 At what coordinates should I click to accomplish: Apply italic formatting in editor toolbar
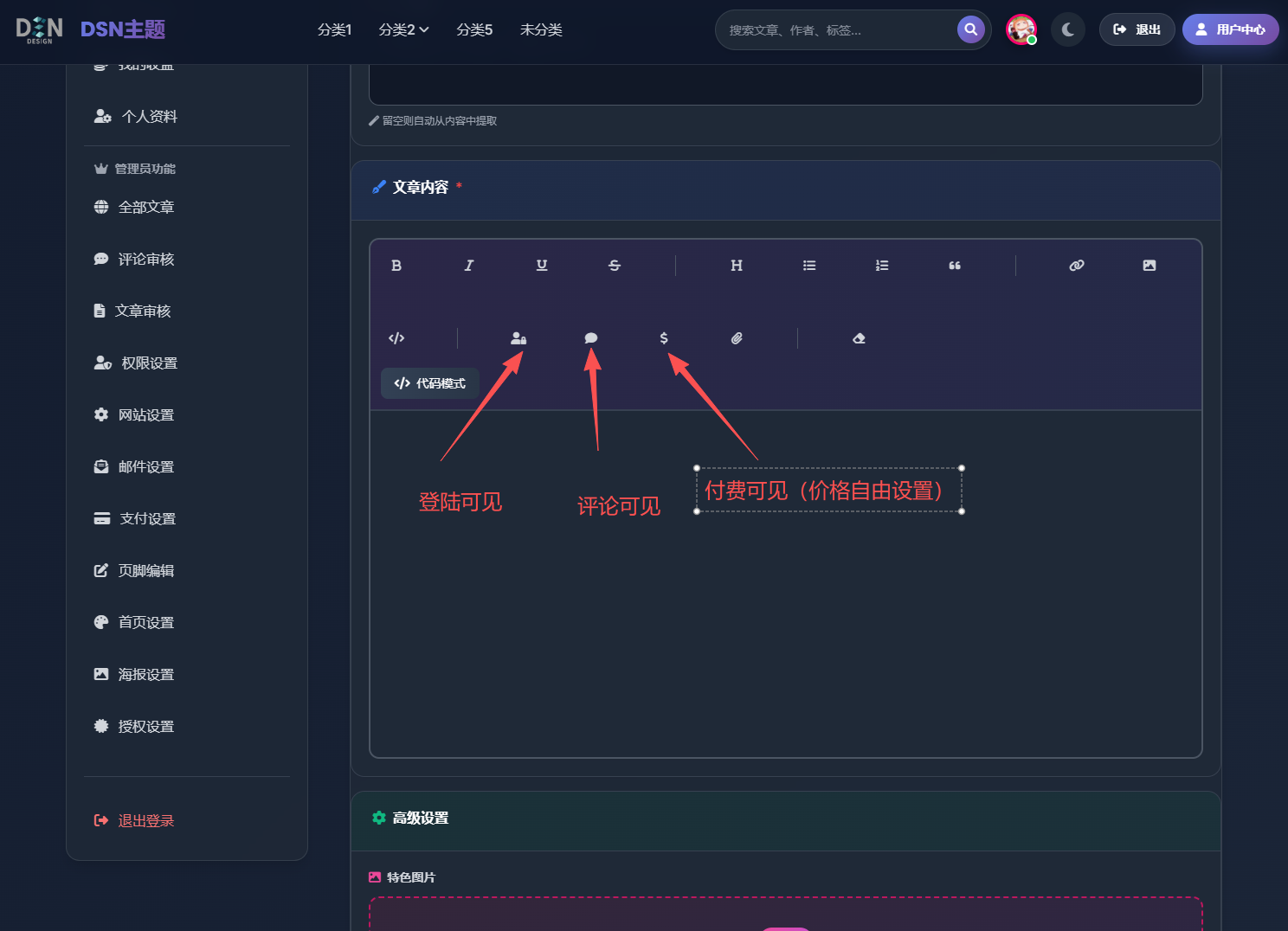[469, 266]
